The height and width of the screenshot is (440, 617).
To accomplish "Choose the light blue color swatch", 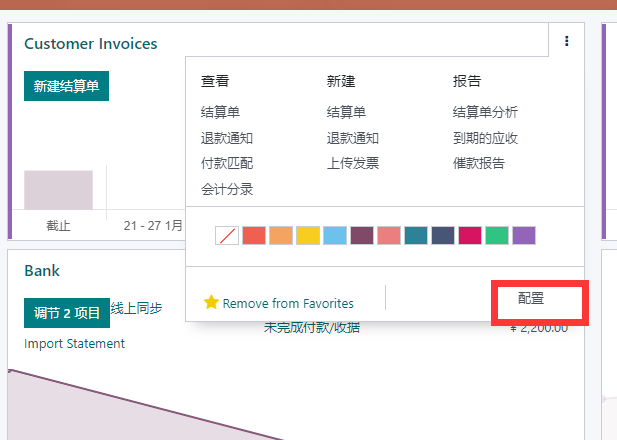I will click(335, 235).
